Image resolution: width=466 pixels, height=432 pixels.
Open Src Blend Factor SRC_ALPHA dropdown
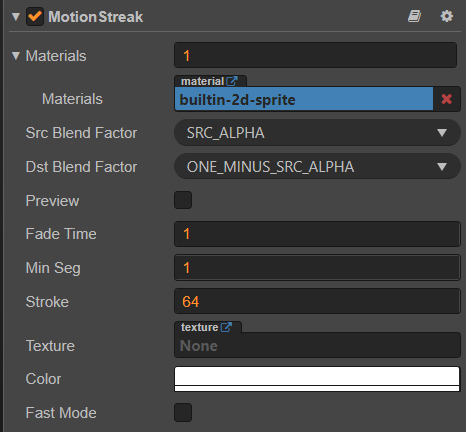pos(317,133)
